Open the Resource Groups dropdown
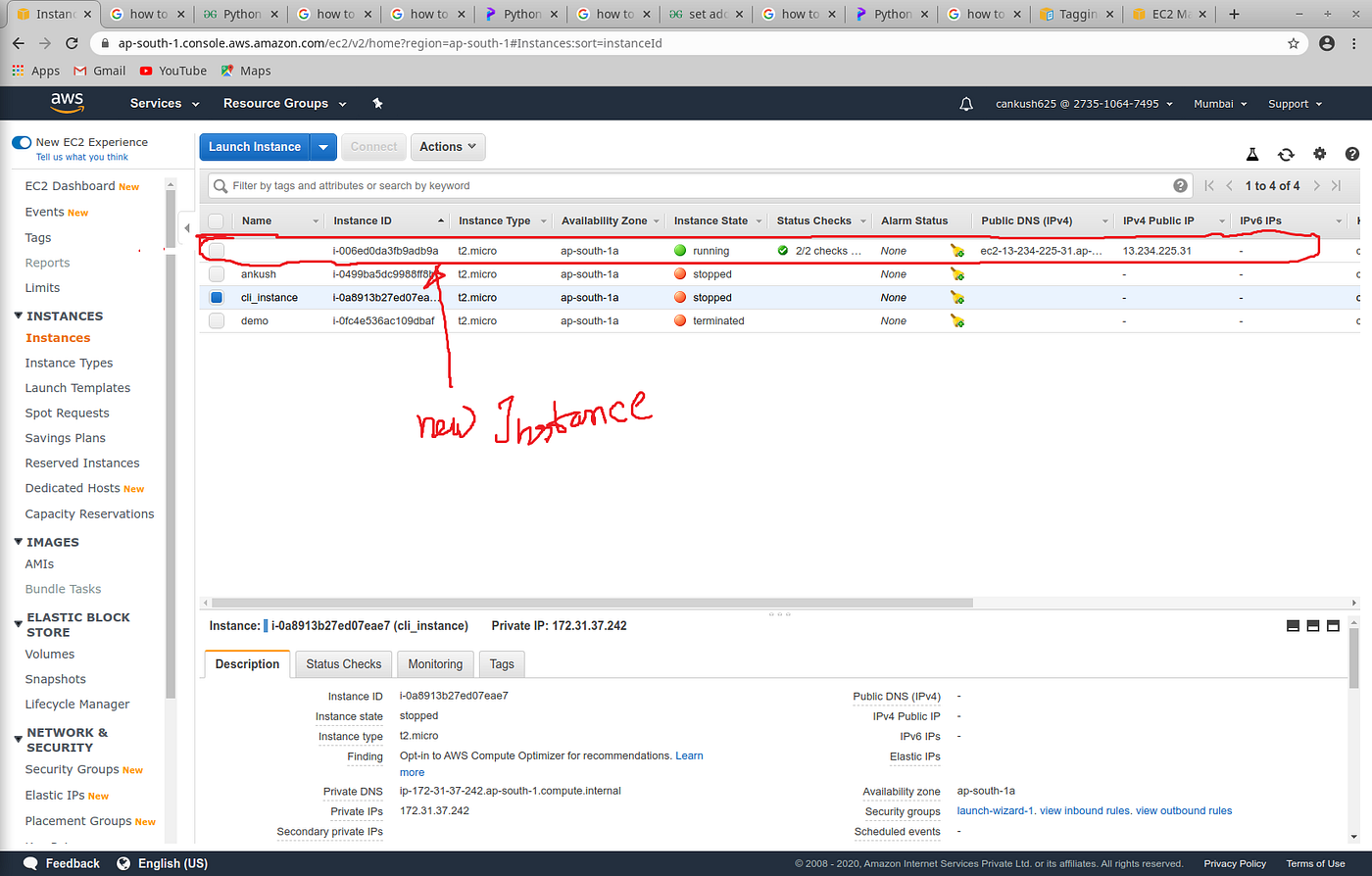Viewport: 1372px width, 876px height. click(284, 103)
